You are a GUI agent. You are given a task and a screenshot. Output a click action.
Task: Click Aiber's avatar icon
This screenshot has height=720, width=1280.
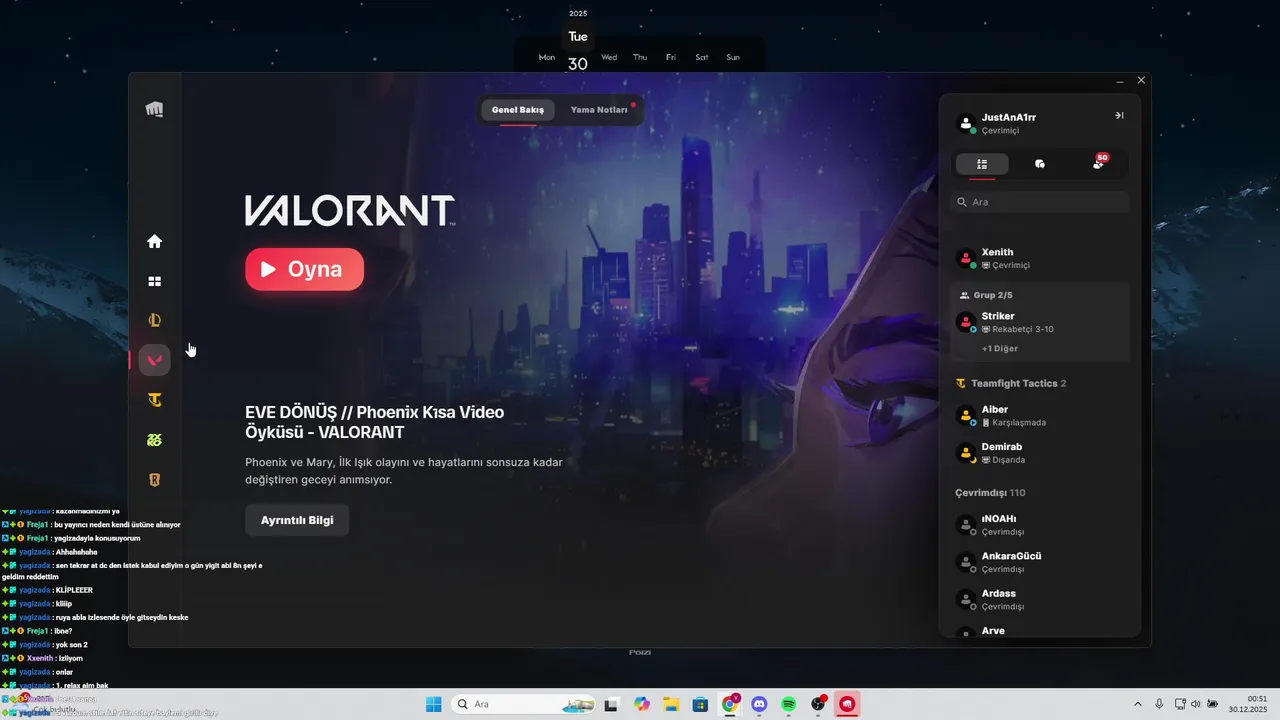click(966, 415)
